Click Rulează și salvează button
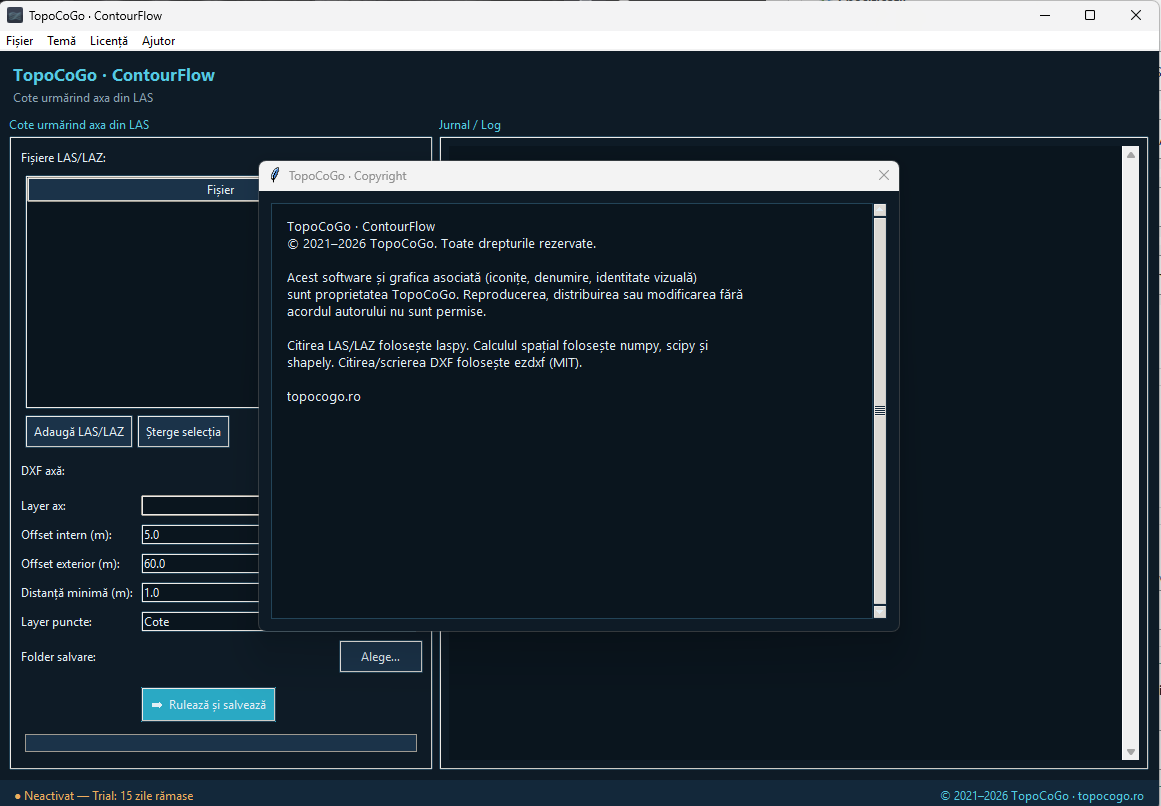This screenshot has height=806, width=1161. [209, 705]
